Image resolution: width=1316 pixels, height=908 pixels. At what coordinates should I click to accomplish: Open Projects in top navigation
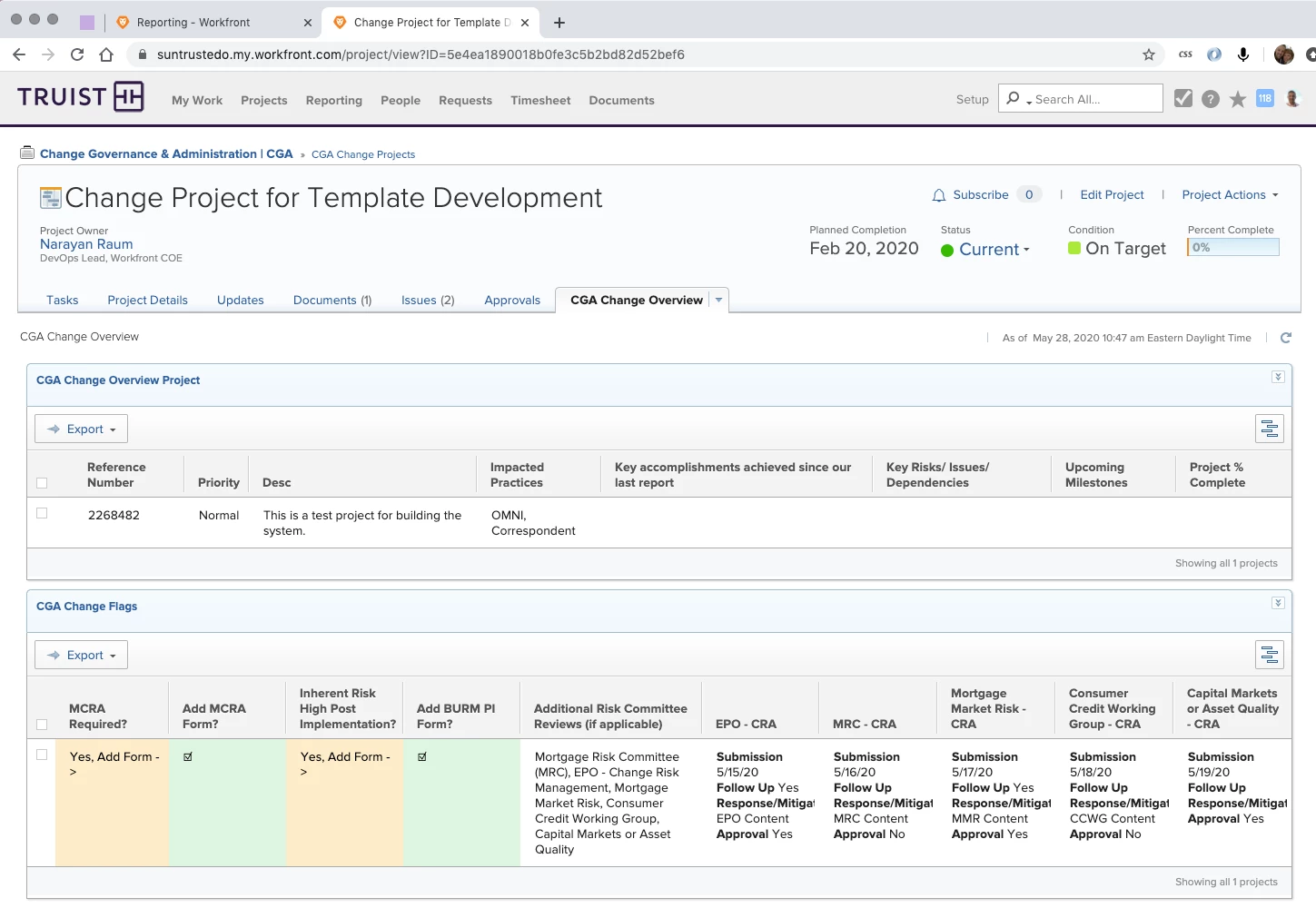click(x=264, y=101)
